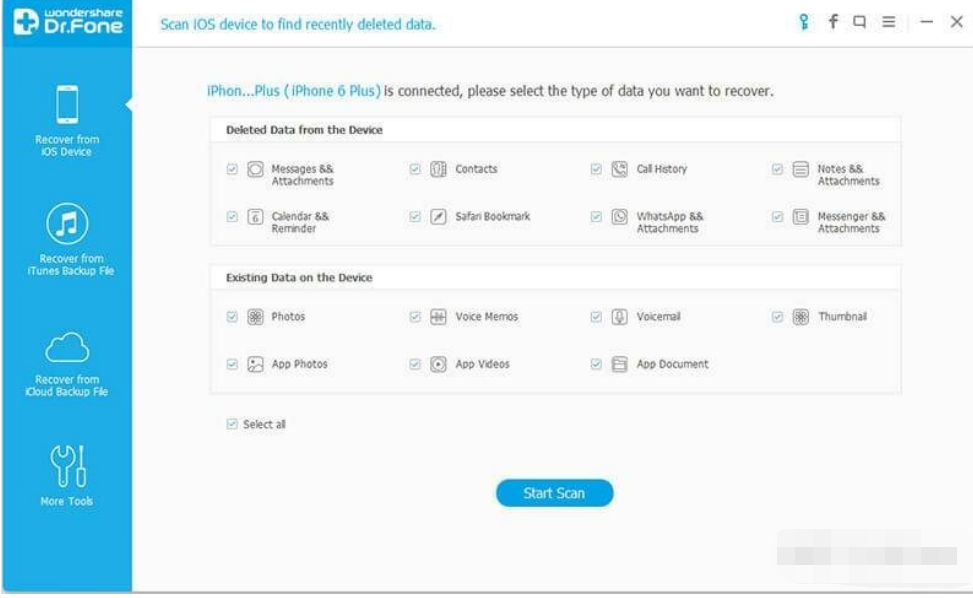Open More Tools wrench icon

click(x=67, y=475)
